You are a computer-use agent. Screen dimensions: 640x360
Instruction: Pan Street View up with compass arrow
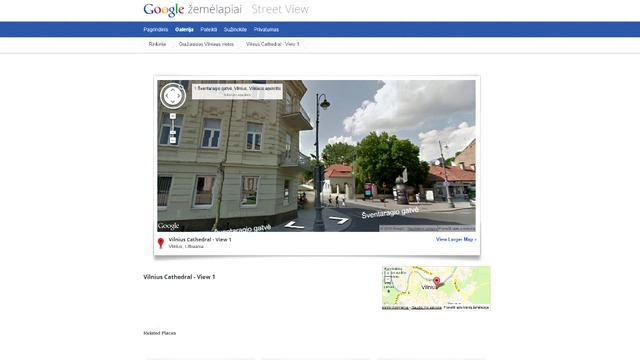point(173,89)
